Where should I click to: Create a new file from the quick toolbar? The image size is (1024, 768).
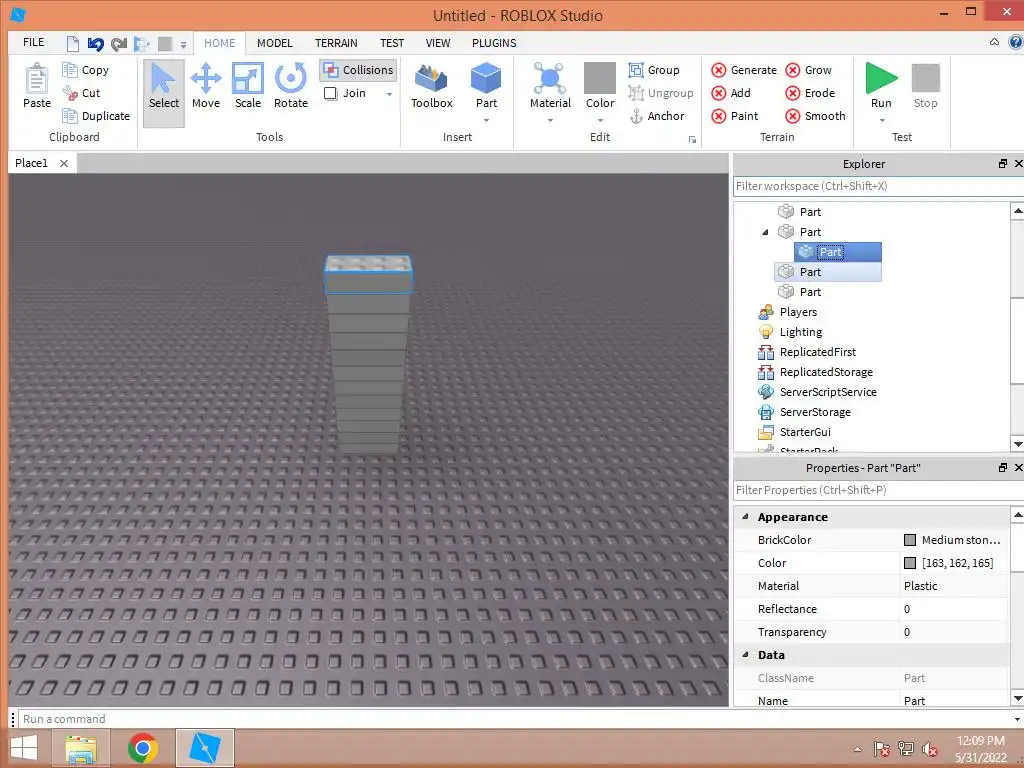point(72,44)
